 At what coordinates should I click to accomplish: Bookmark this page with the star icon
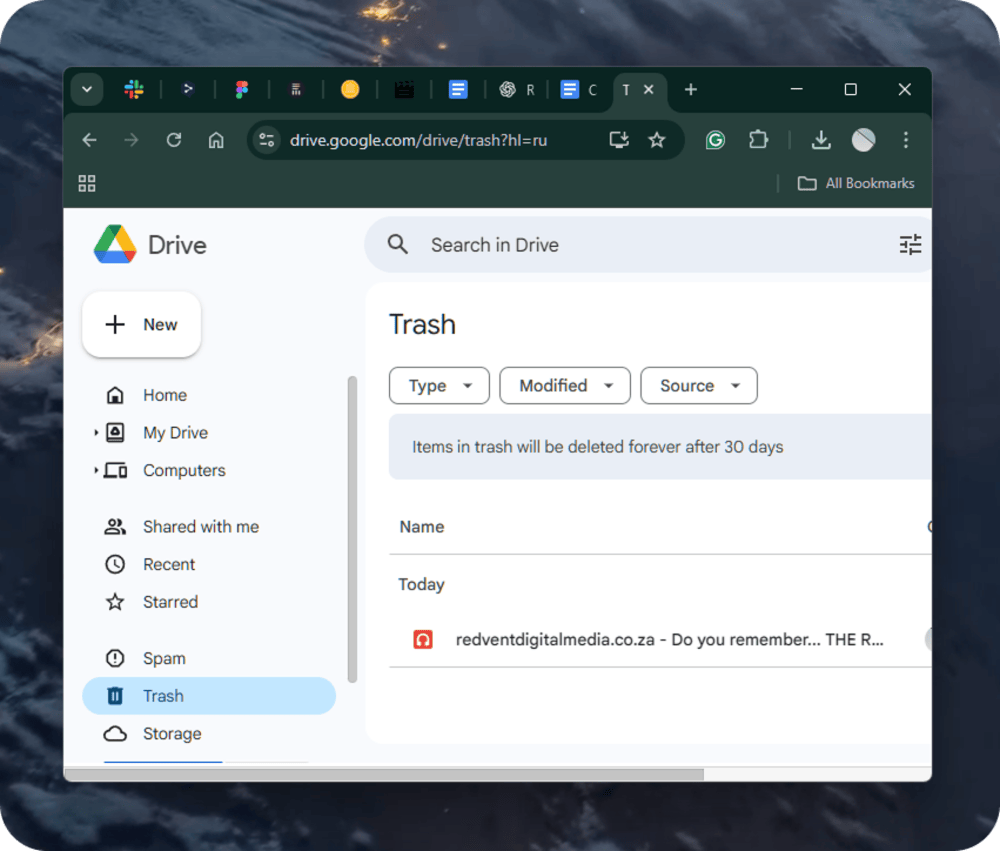coord(657,140)
